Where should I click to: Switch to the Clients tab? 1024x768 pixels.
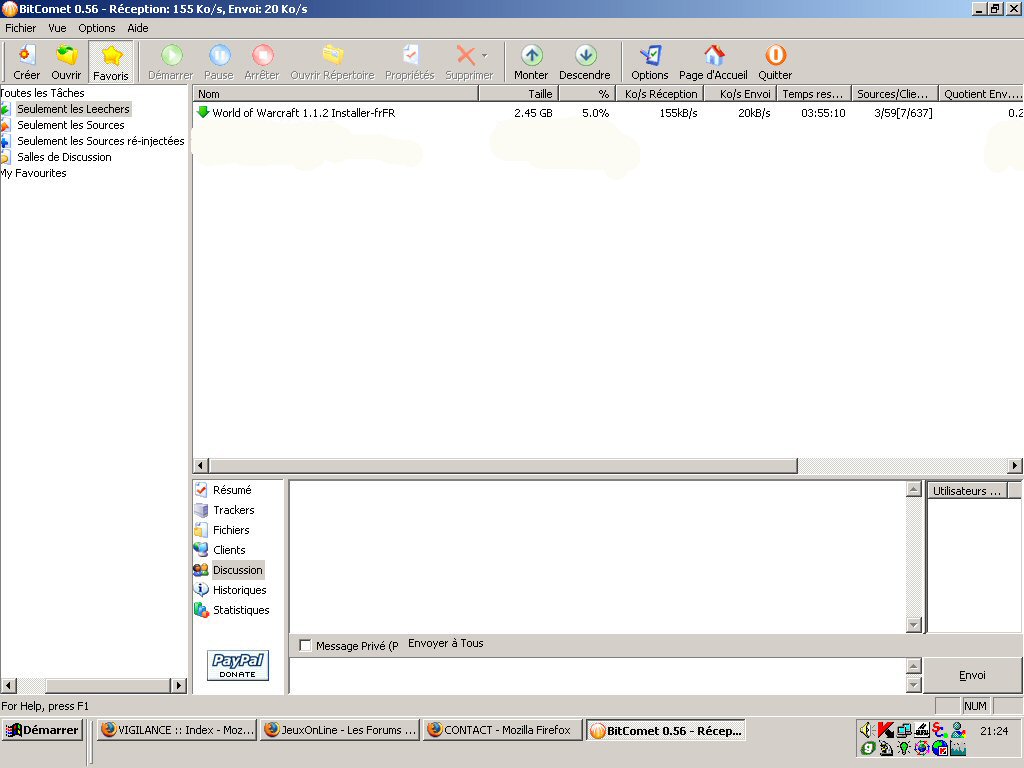pyautogui.click(x=229, y=550)
